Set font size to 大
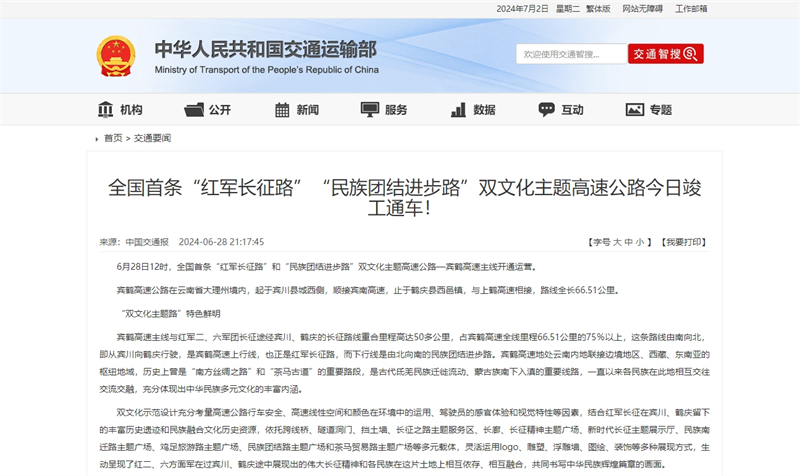Viewport: 800px width, 476px height. (617, 242)
